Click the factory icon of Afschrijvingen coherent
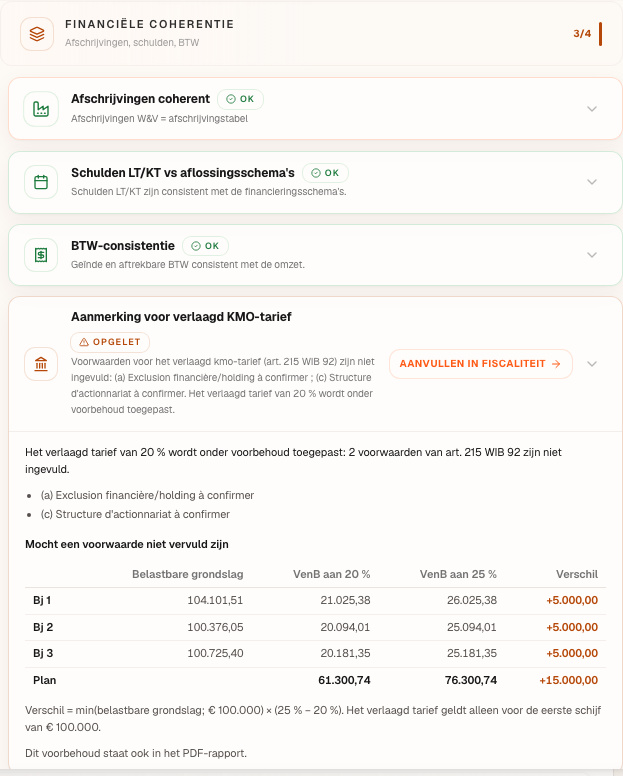This screenshot has width=623, height=776. pos(41,109)
